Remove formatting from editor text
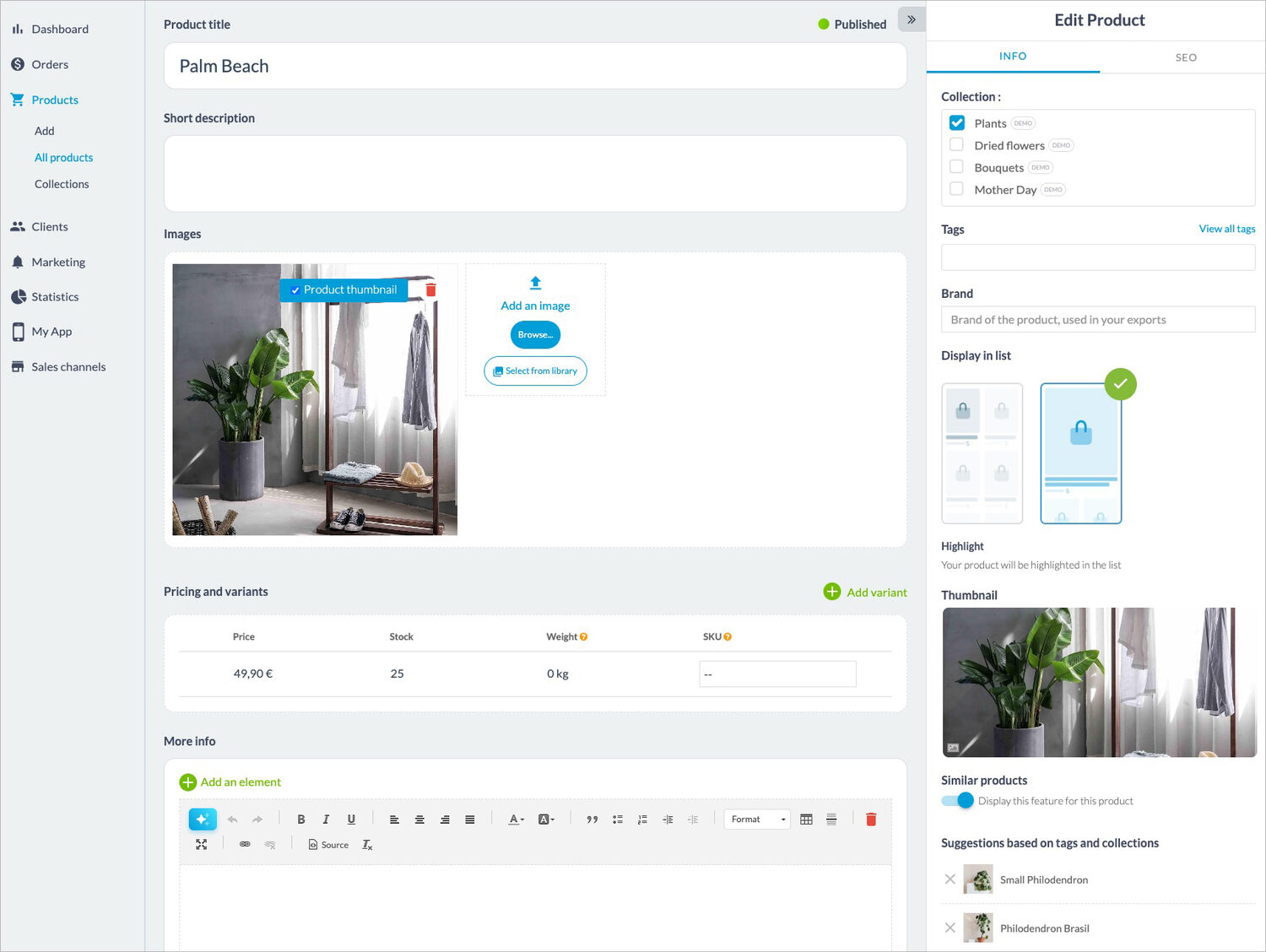Viewport: 1266px width, 952px height. coord(367,845)
